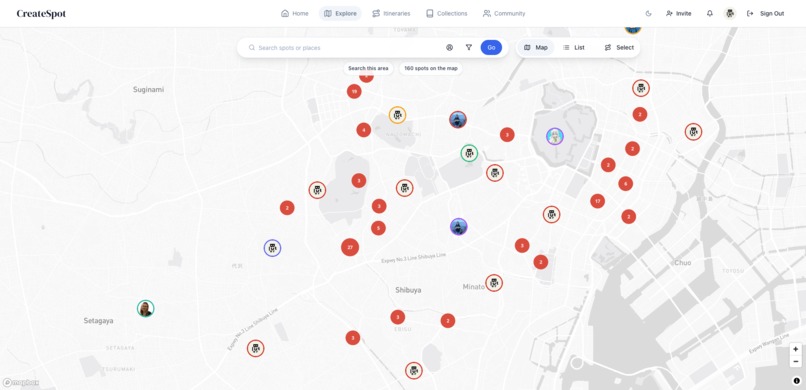Toggle dark mode with the moon icon
Image resolution: width=806 pixels, height=390 pixels.
click(x=648, y=13)
